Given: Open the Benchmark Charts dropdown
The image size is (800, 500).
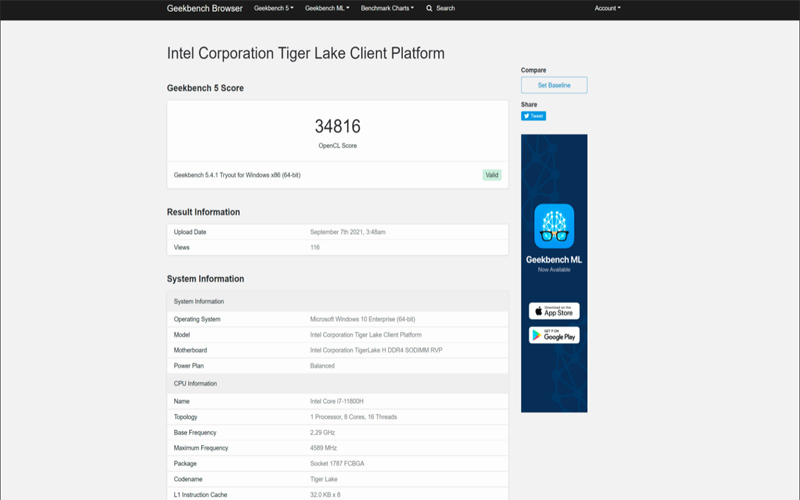Looking at the screenshot, I should 387,8.
